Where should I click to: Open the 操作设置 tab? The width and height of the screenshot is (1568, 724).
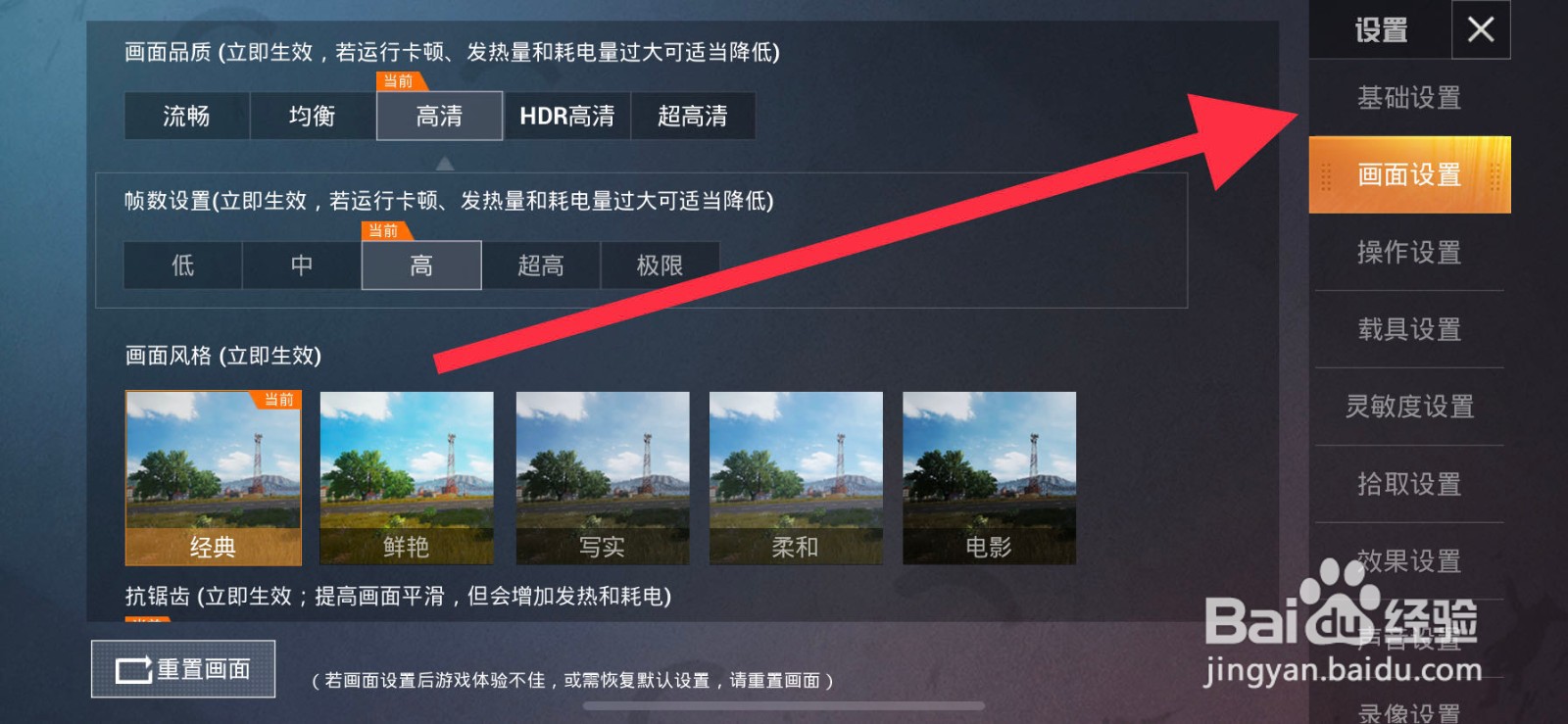tap(1409, 252)
